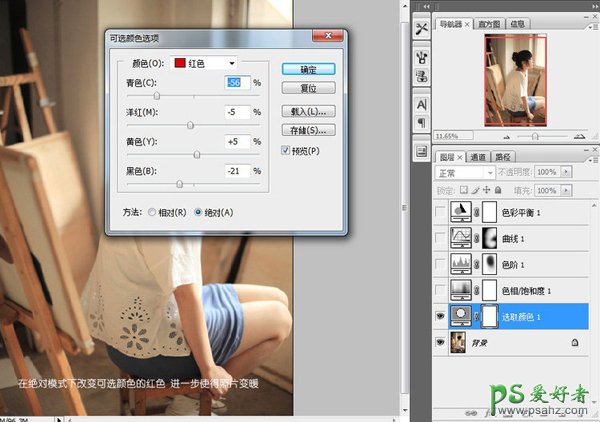Click the lock position icon in Layers

point(484,188)
